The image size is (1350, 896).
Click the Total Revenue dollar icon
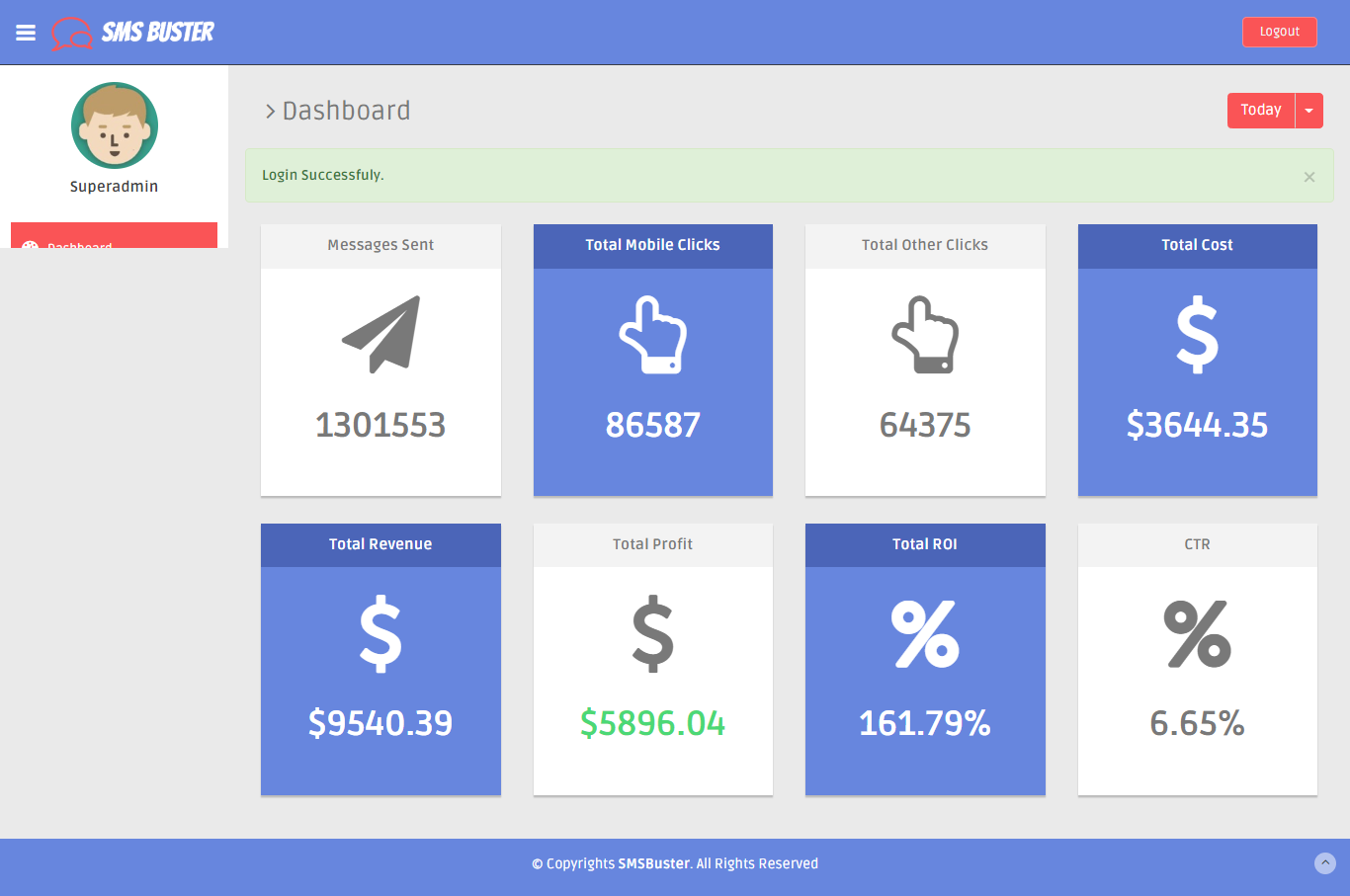(380, 634)
